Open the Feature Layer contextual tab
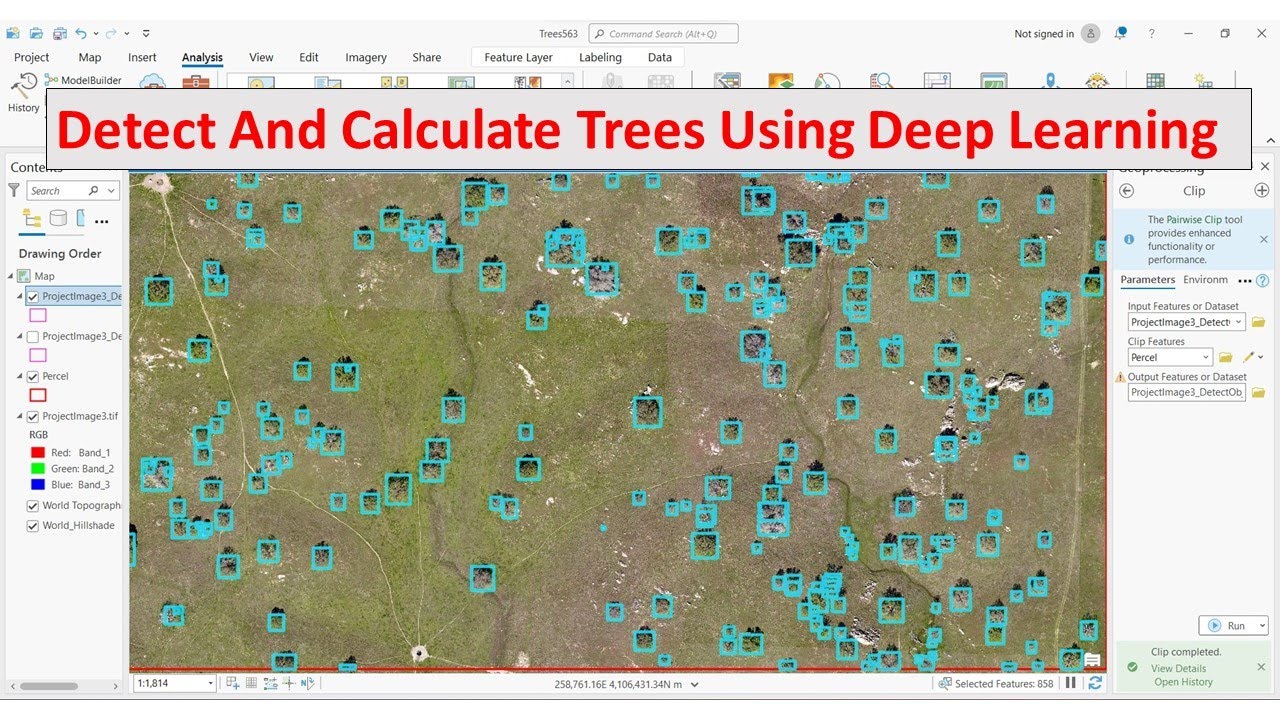 point(518,58)
